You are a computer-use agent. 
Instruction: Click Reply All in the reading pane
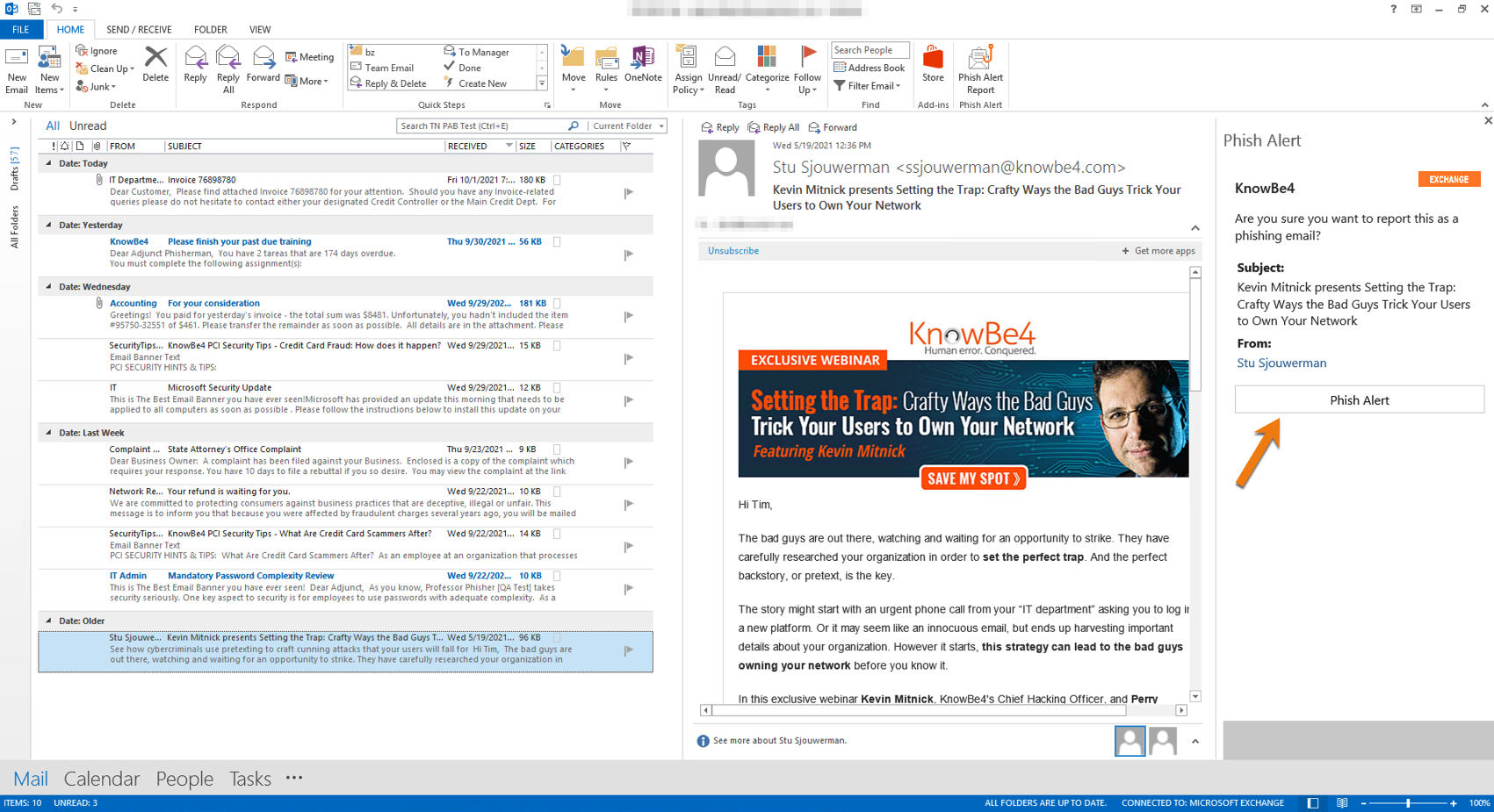[774, 127]
